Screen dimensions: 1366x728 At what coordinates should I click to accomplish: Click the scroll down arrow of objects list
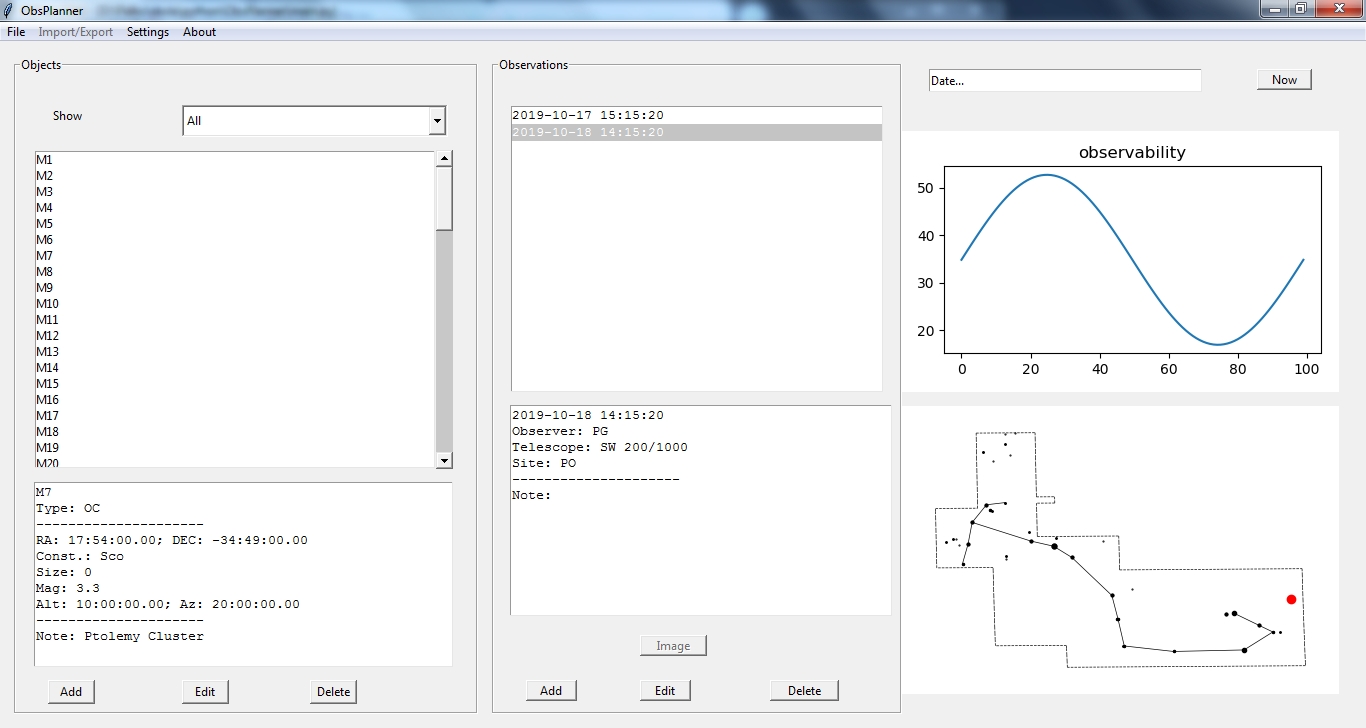point(444,460)
